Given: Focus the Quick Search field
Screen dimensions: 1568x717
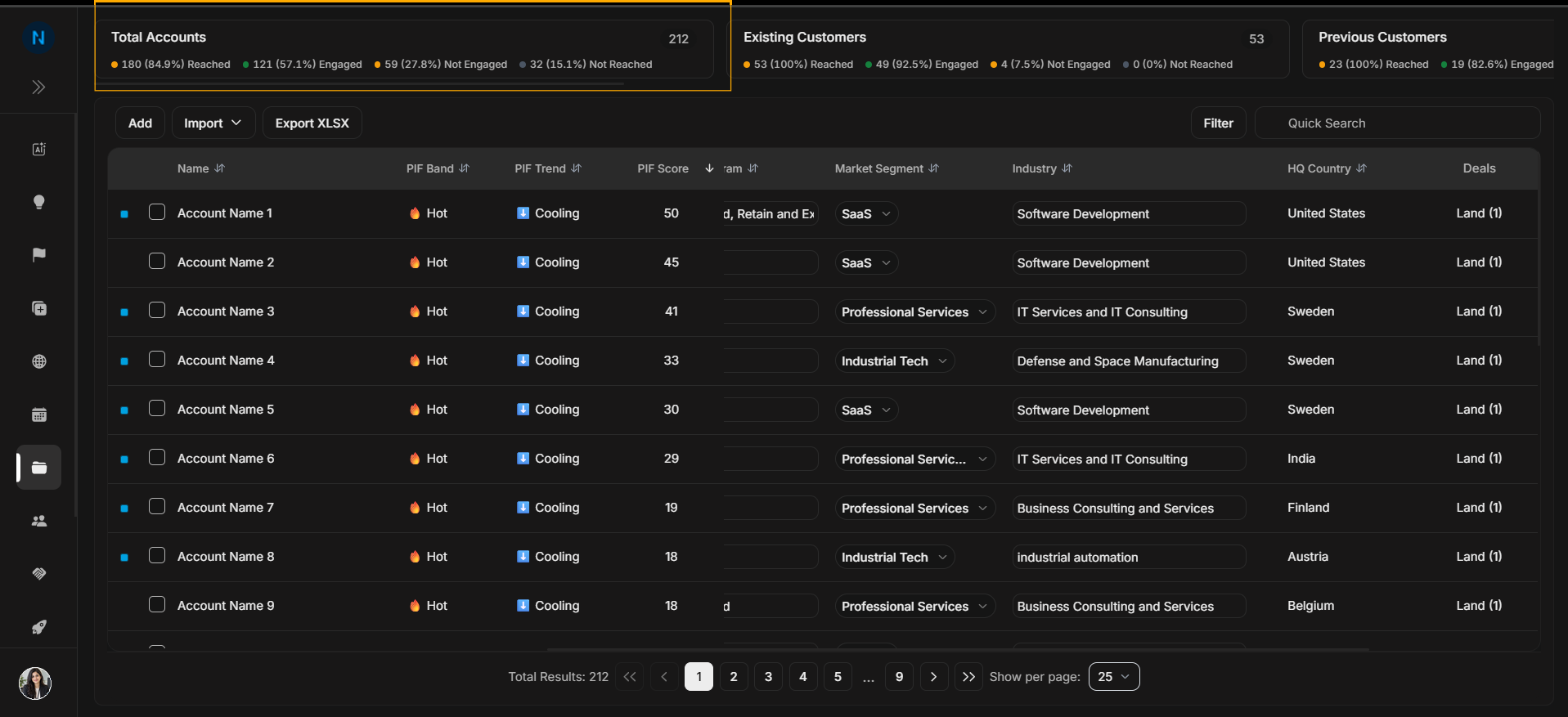Looking at the screenshot, I should point(1397,123).
